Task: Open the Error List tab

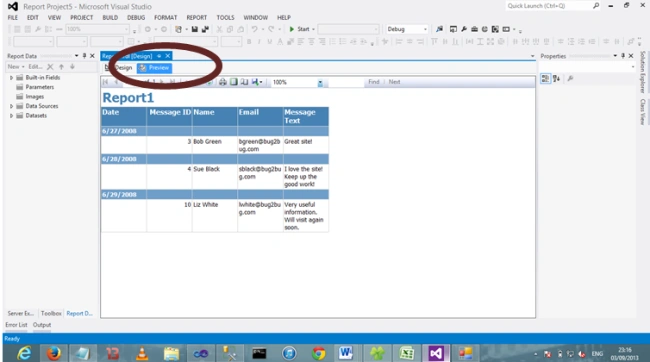Action: (x=17, y=325)
